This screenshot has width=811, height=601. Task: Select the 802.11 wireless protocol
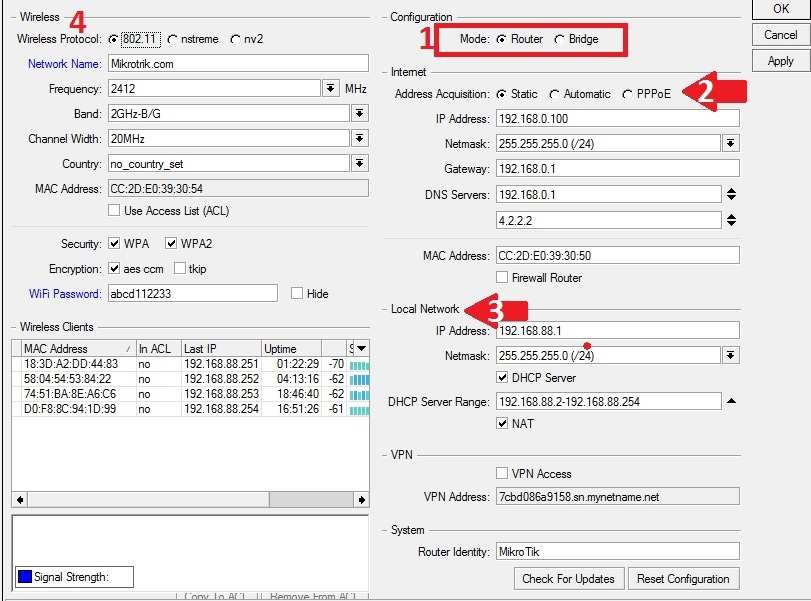click(113, 39)
